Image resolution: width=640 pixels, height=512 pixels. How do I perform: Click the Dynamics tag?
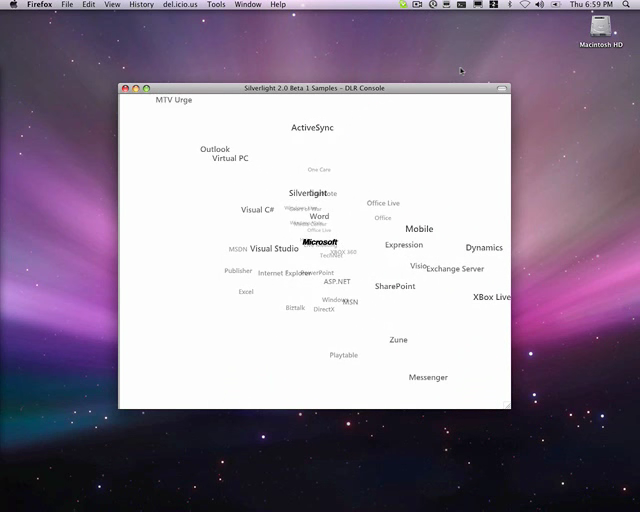pos(484,248)
